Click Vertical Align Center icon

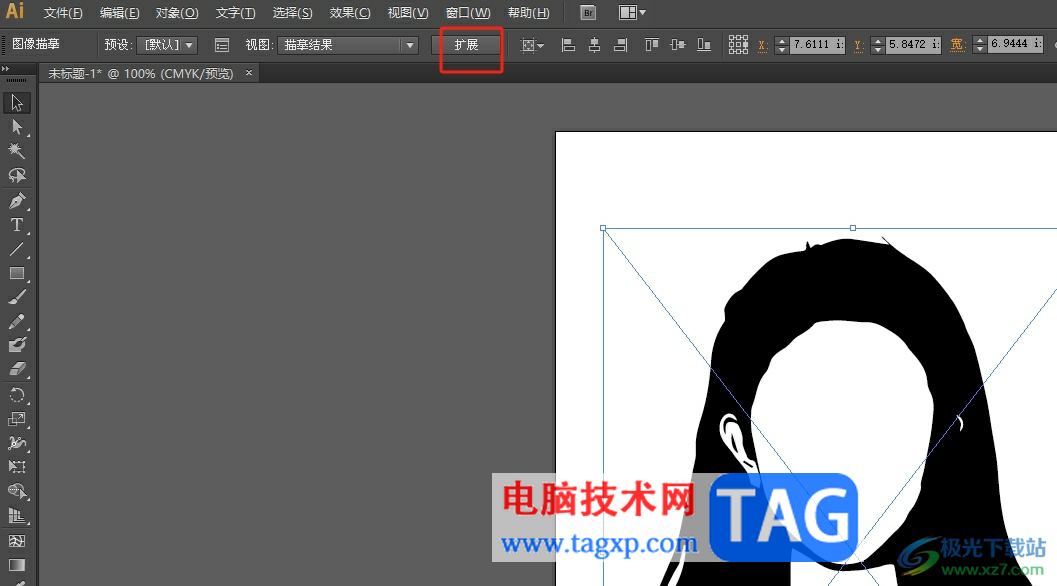coord(678,45)
